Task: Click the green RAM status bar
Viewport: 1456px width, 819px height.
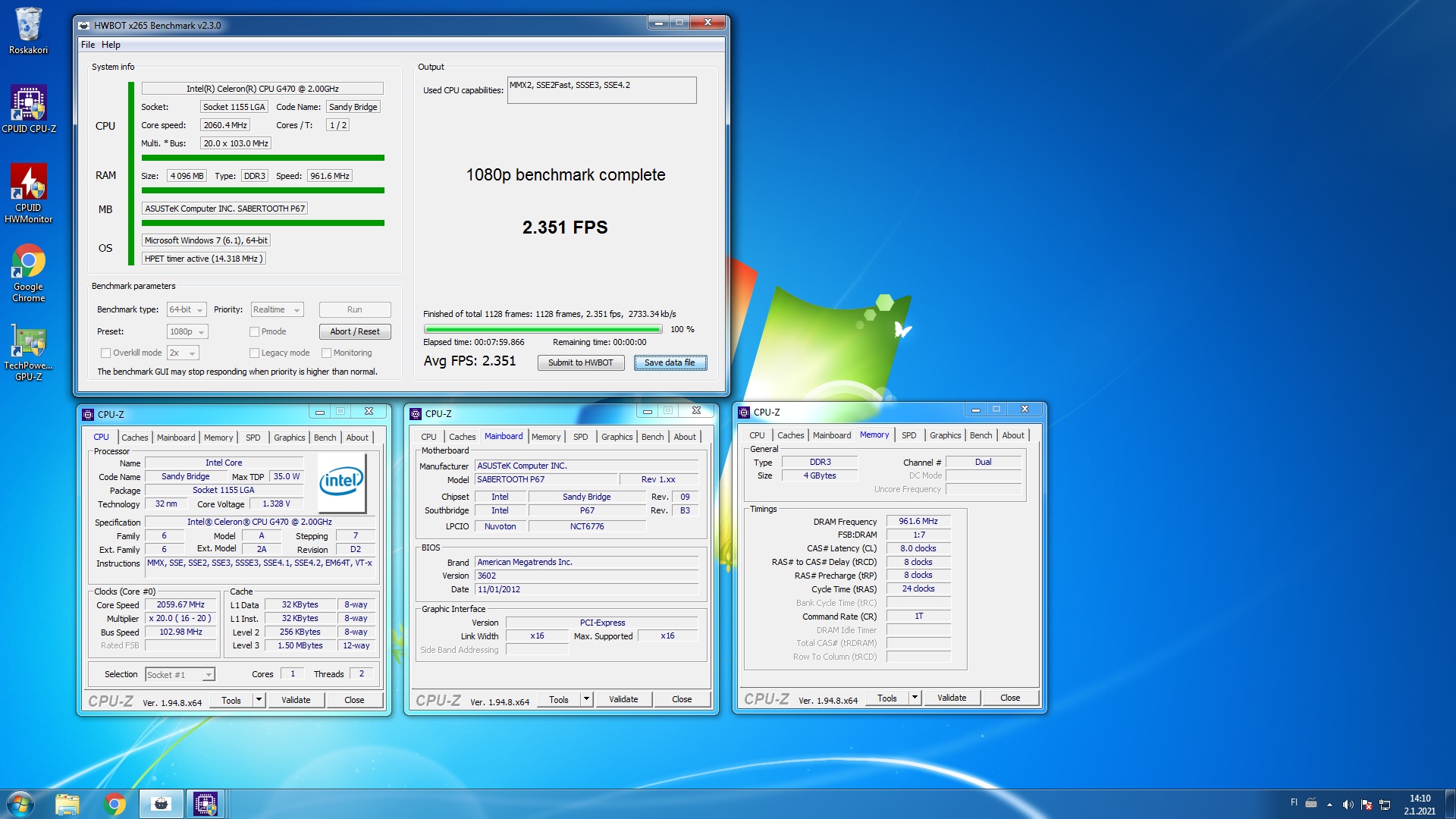Action: (262, 190)
